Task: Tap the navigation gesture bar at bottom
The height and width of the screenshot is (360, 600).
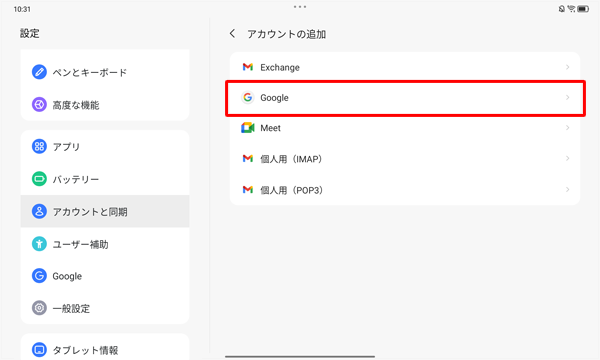Action: pos(300,357)
